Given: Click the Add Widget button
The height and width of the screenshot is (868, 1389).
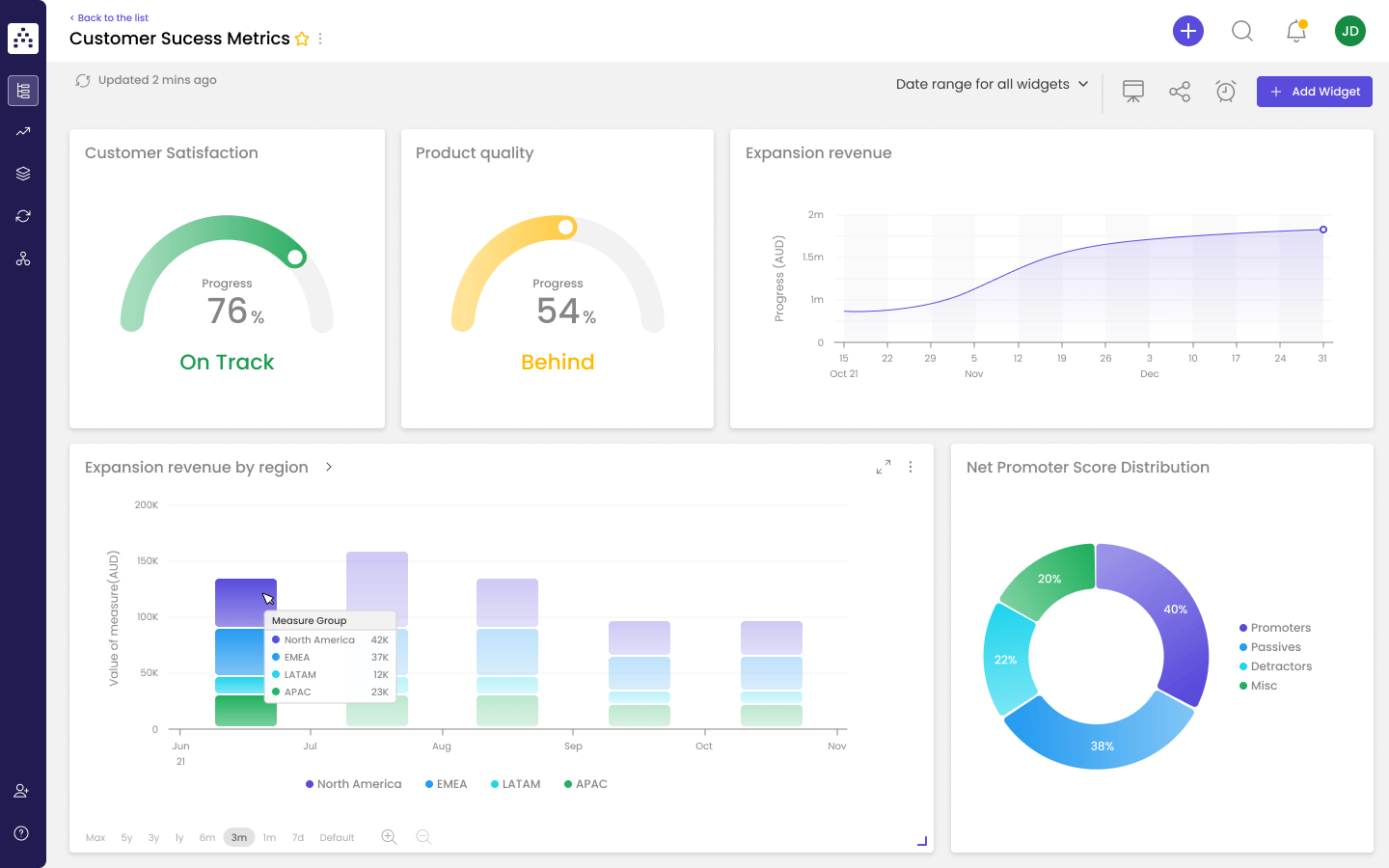Looking at the screenshot, I should click(x=1314, y=92).
